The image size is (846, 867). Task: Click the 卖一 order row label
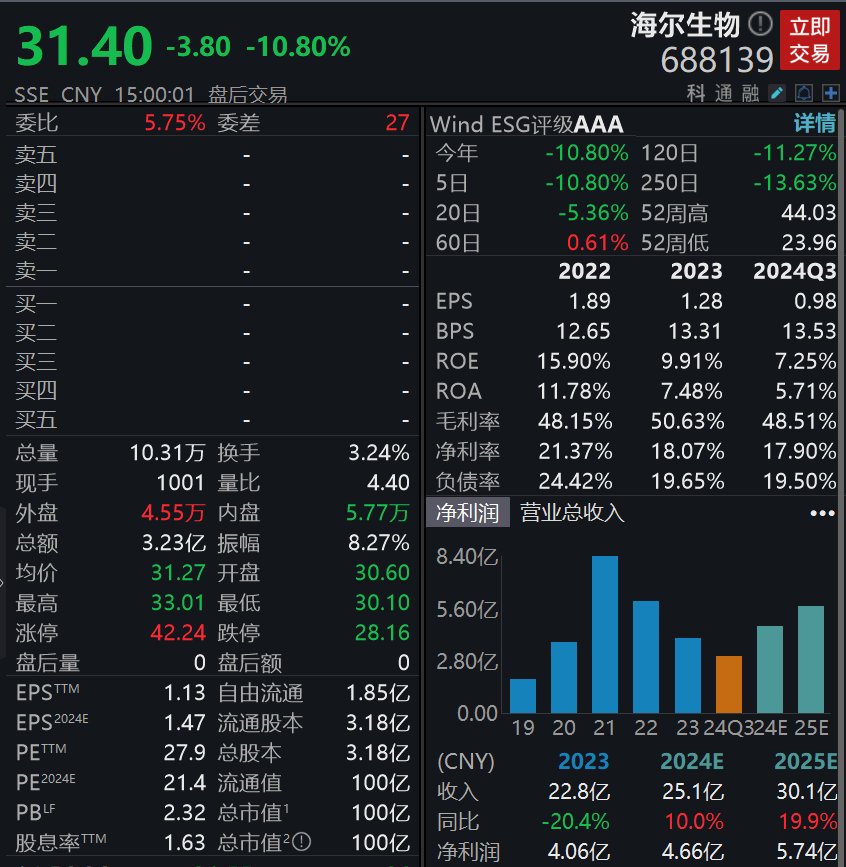(x=36, y=271)
